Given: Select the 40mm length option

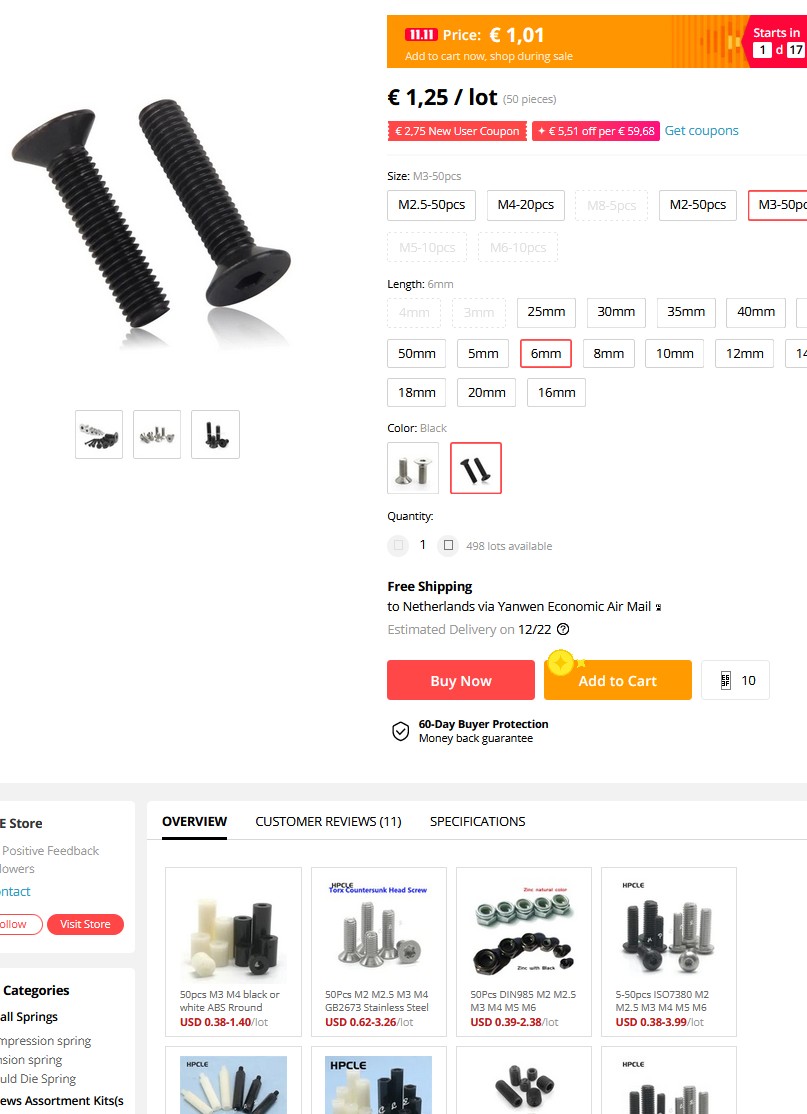Looking at the screenshot, I should point(756,313).
